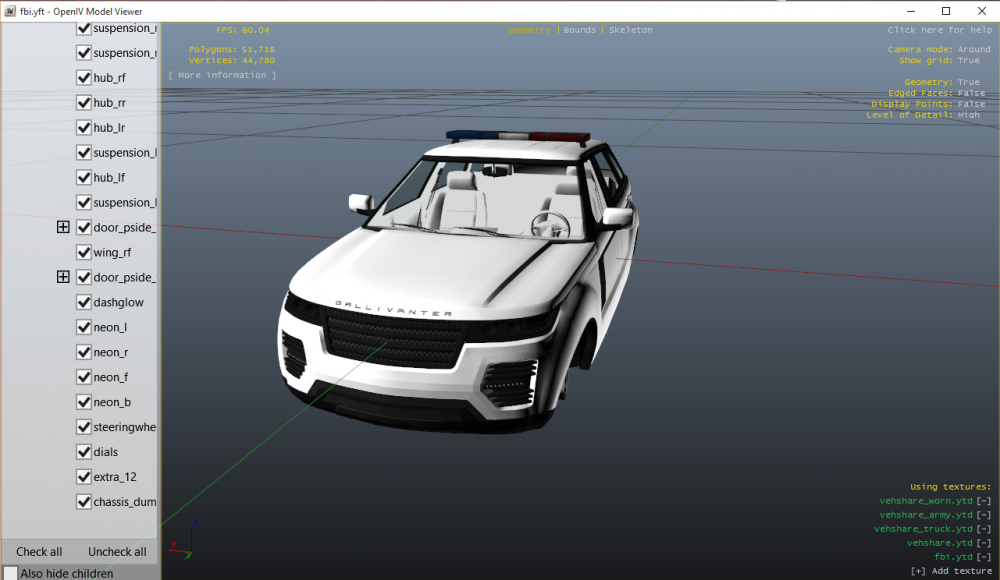Maximize the Model Viewer window
The height and width of the screenshot is (580, 1000).
tap(946, 11)
